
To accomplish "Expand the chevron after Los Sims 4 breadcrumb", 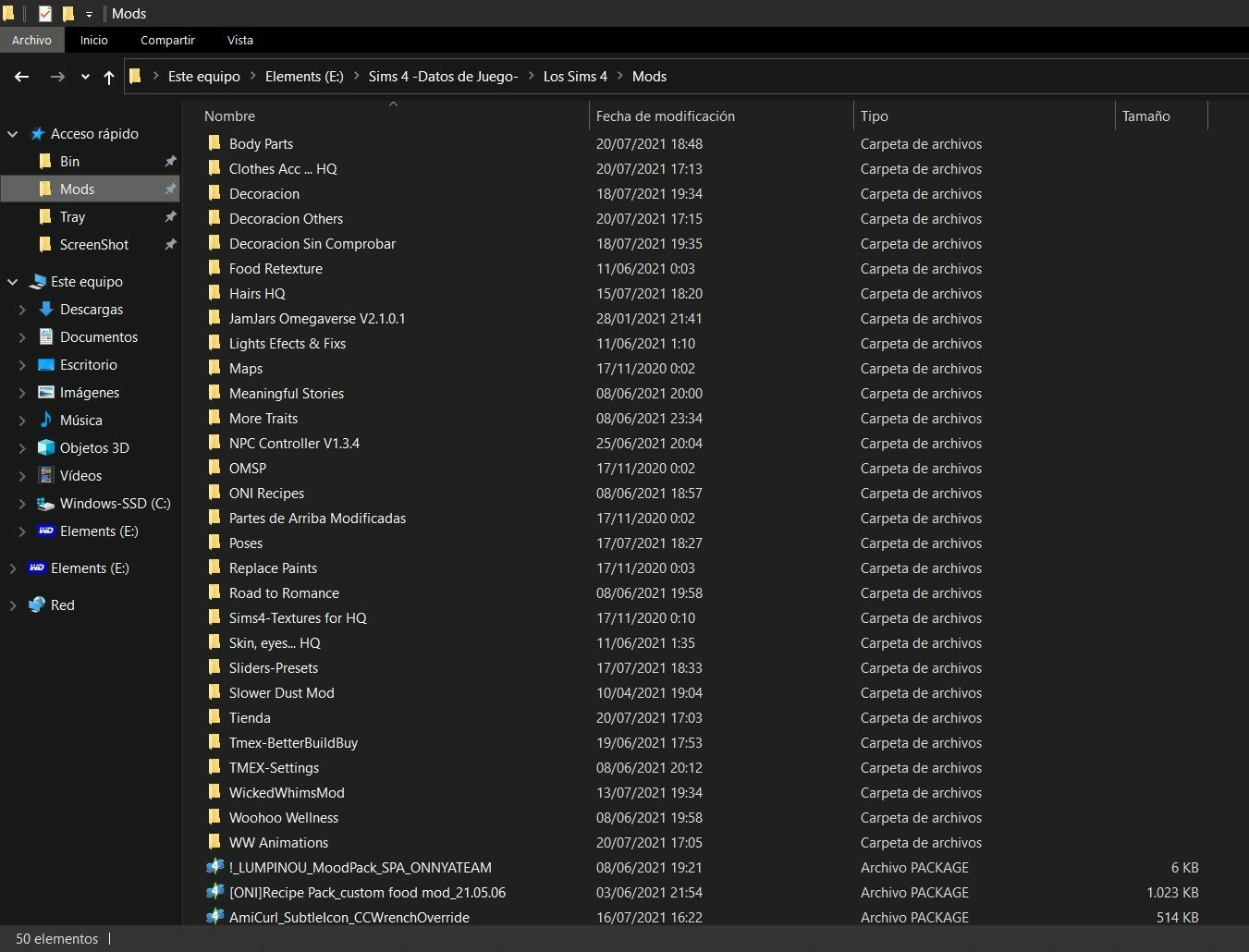I will (619, 77).
